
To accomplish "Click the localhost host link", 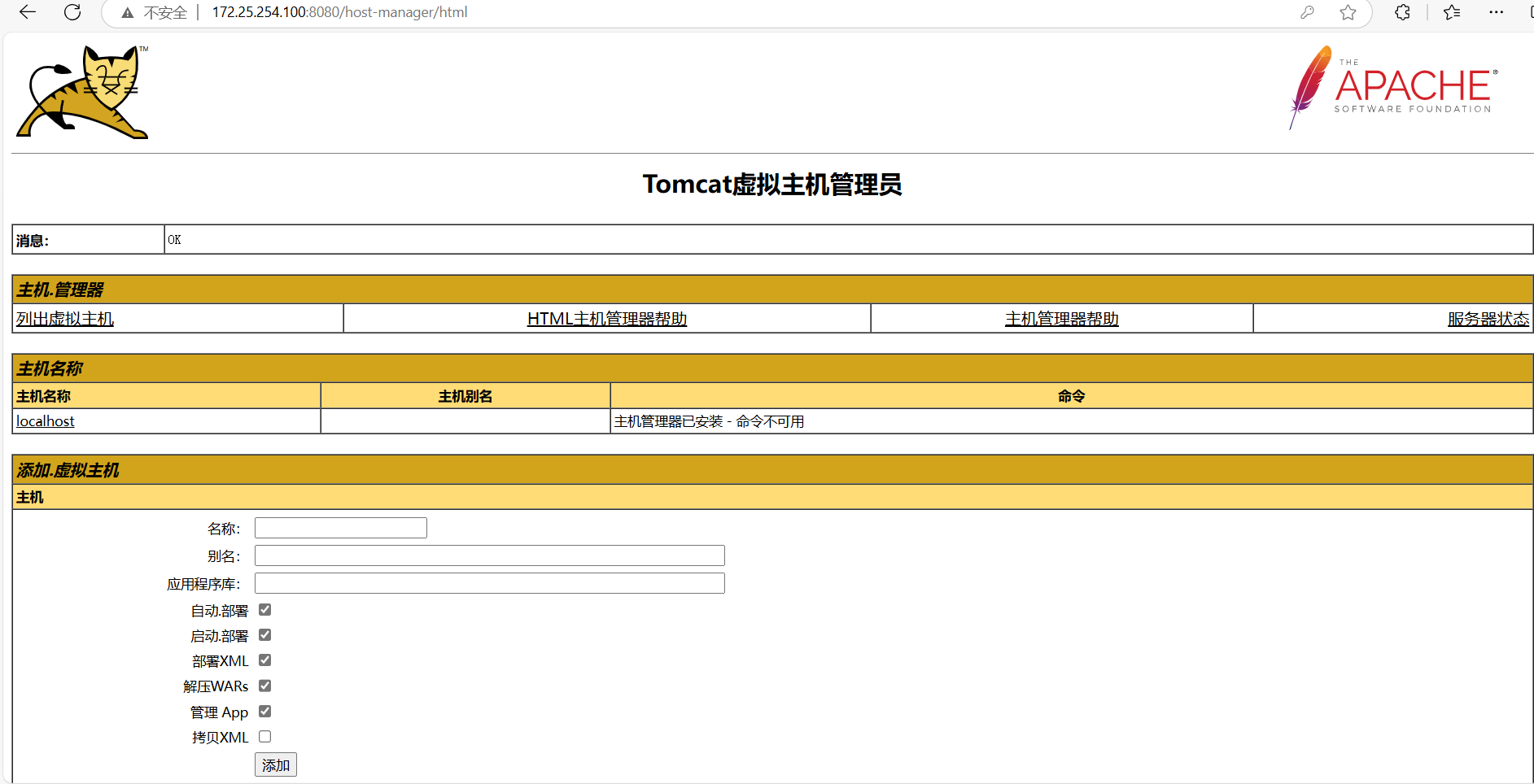I will click(46, 421).
